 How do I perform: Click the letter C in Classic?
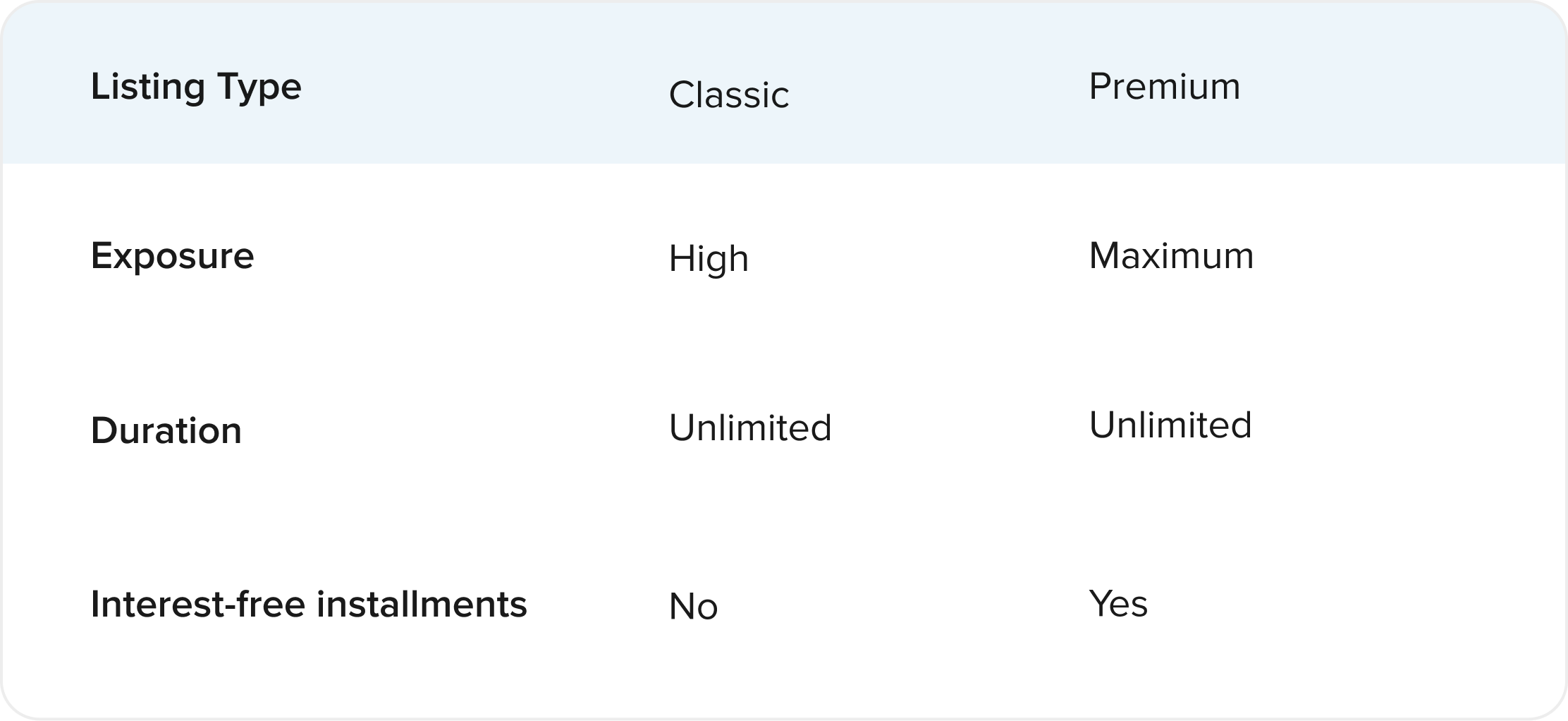pos(682,95)
